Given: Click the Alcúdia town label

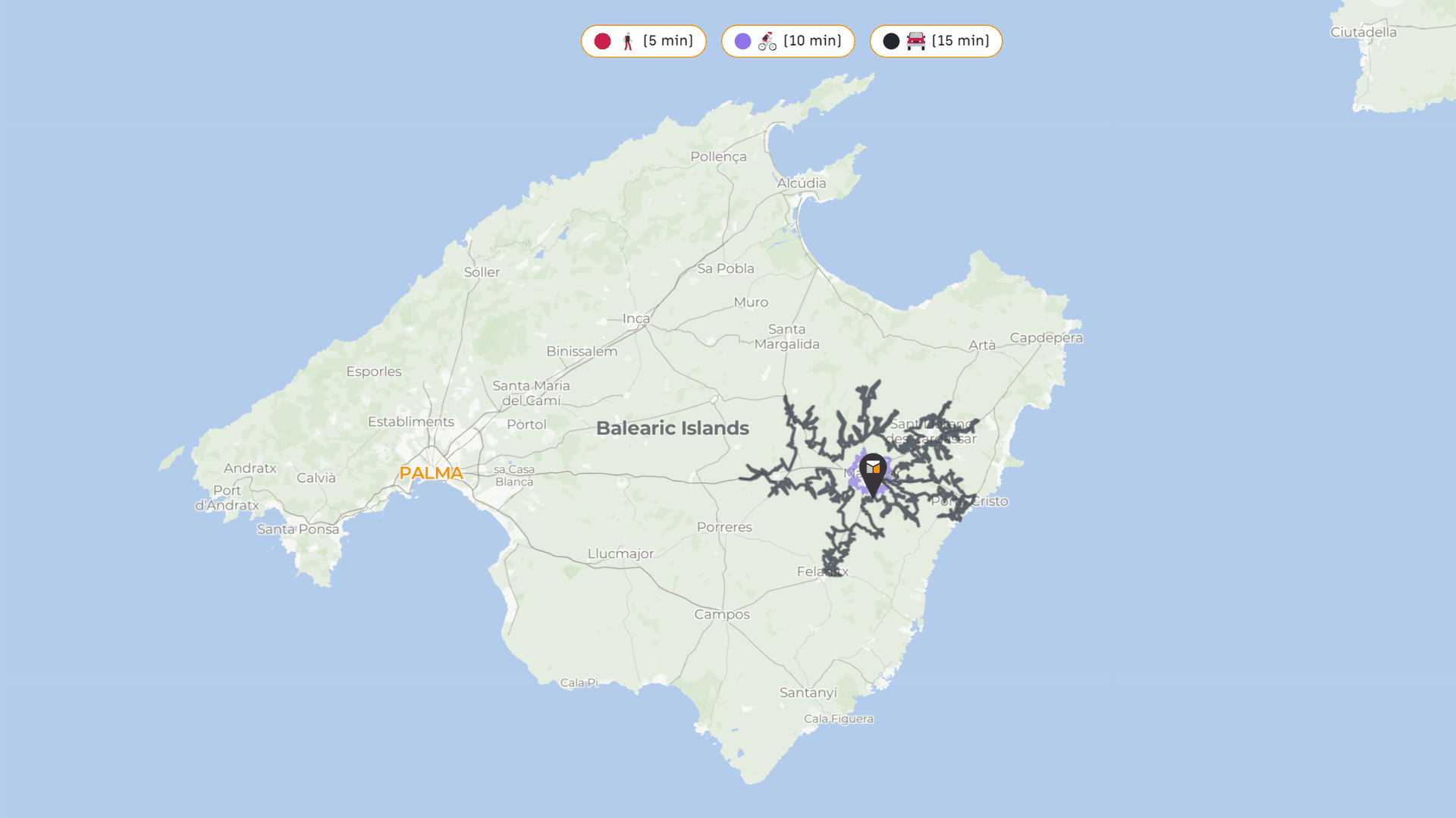Looking at the screenshot, I should (802, 183).
